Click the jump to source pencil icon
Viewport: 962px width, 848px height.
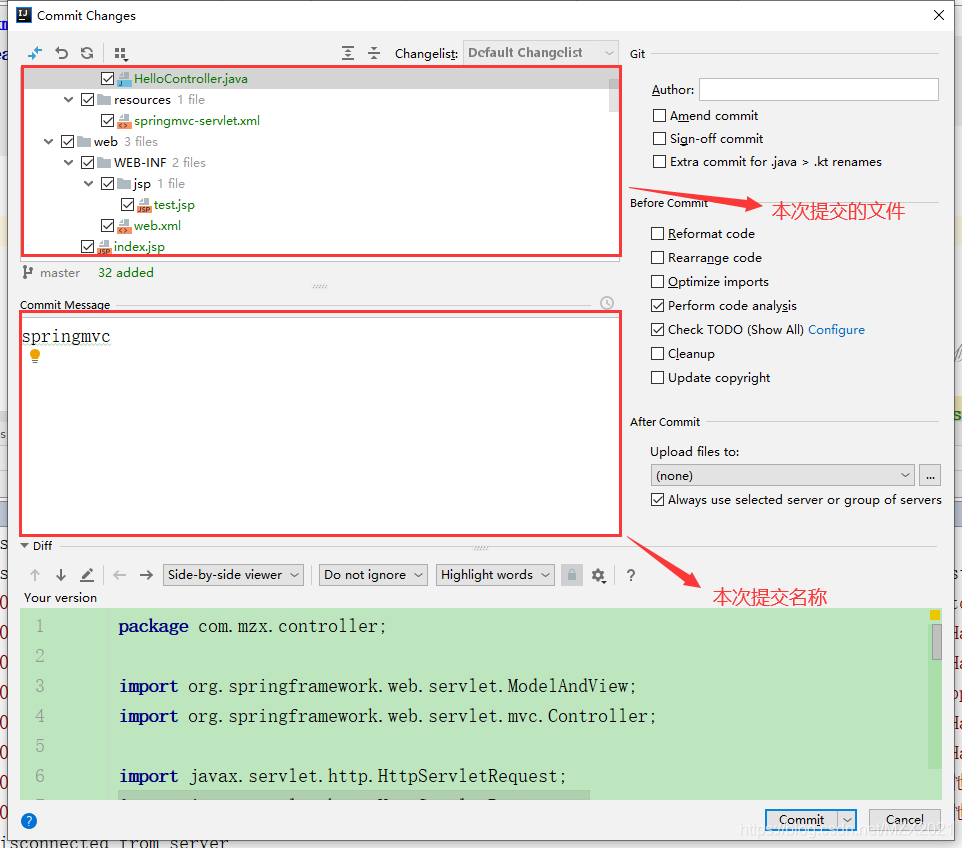tap(87, 575)
